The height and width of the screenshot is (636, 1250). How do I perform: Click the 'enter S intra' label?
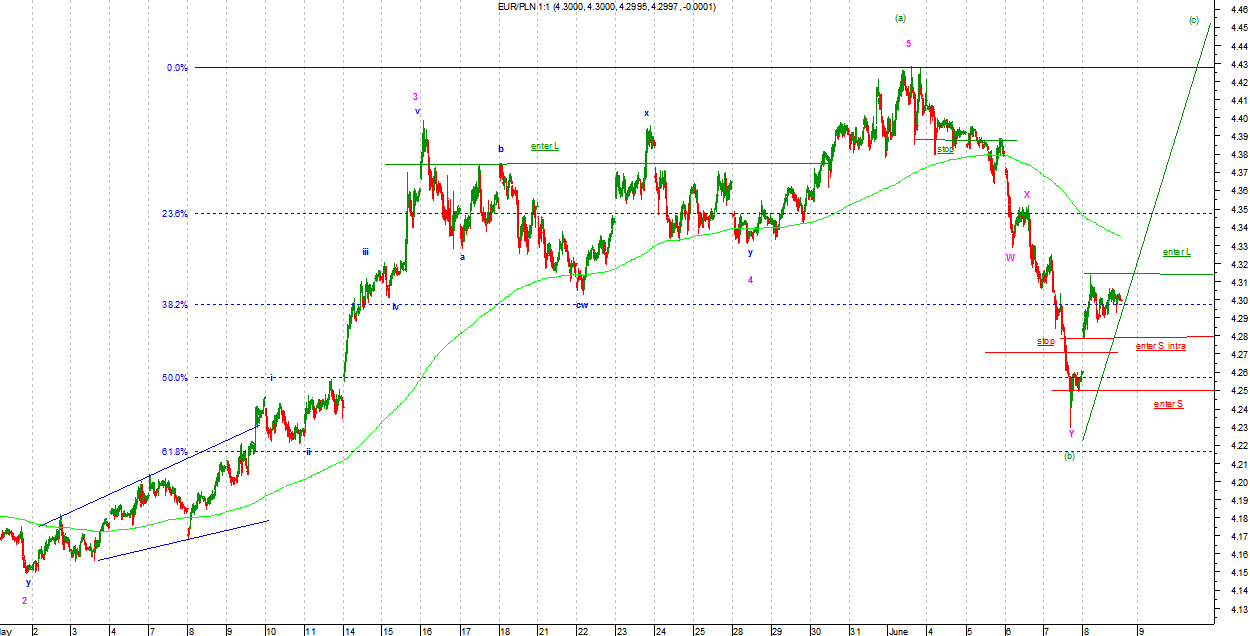tap(1161, 346)
